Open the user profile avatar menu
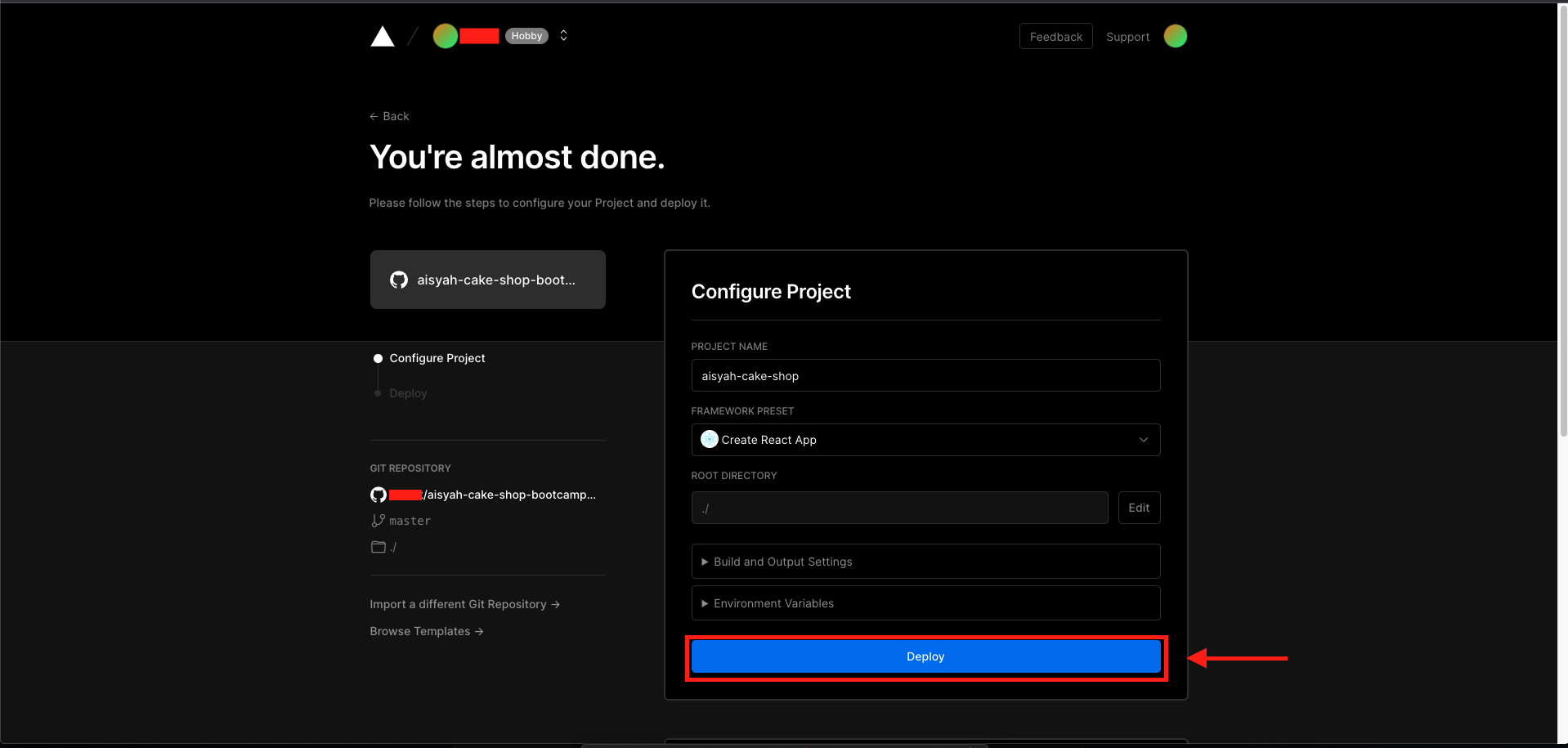Screen dimensions: 1568x748 tap(1175, 36)
